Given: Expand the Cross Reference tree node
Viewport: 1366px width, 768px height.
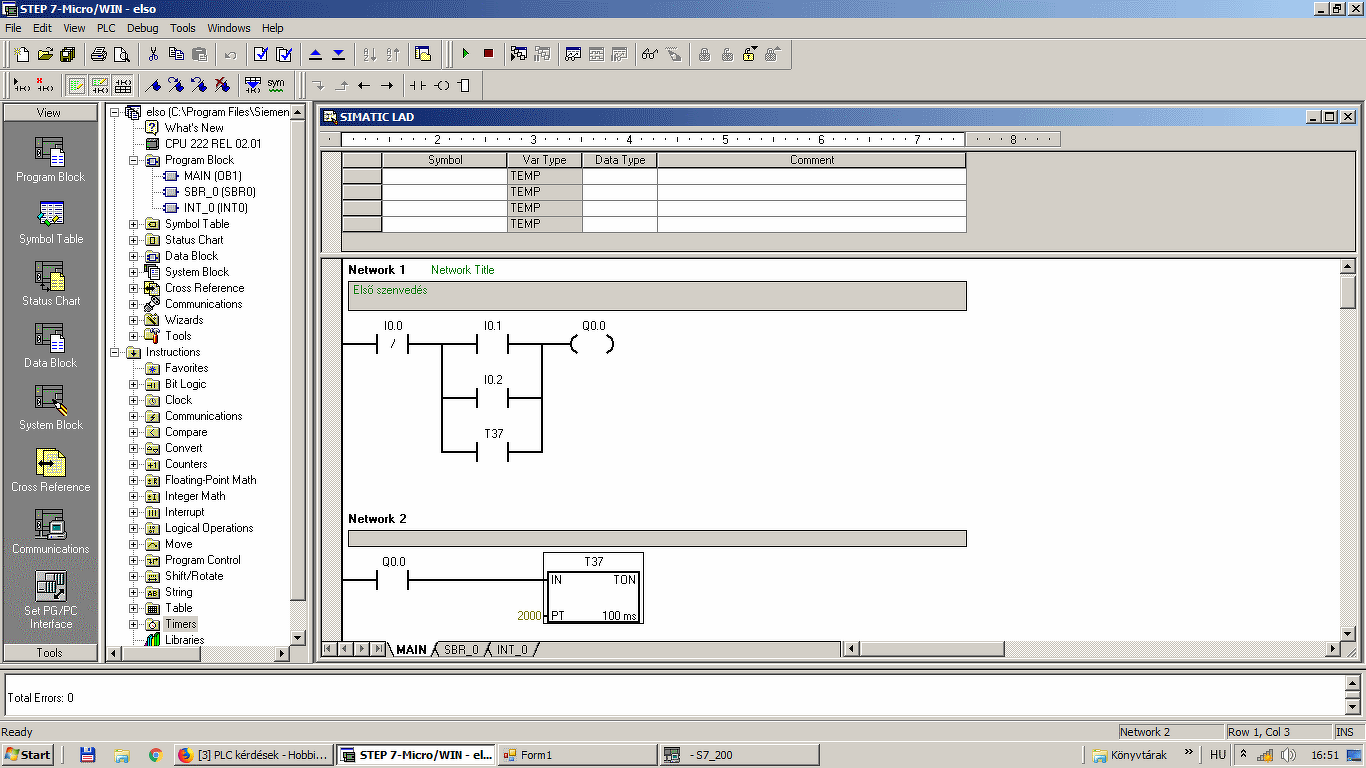Looking at the screenshot, I should point(134,288).
